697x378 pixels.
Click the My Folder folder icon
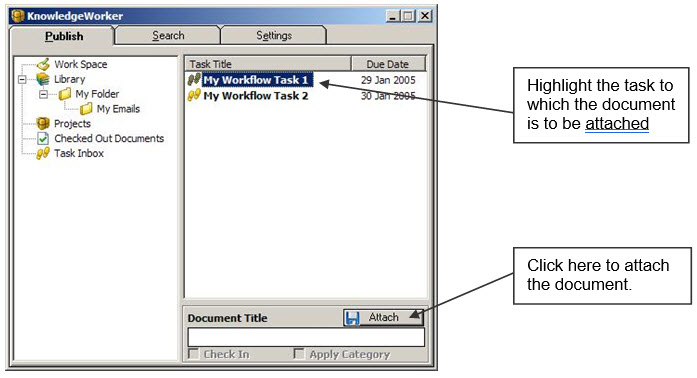coord(65,94)
